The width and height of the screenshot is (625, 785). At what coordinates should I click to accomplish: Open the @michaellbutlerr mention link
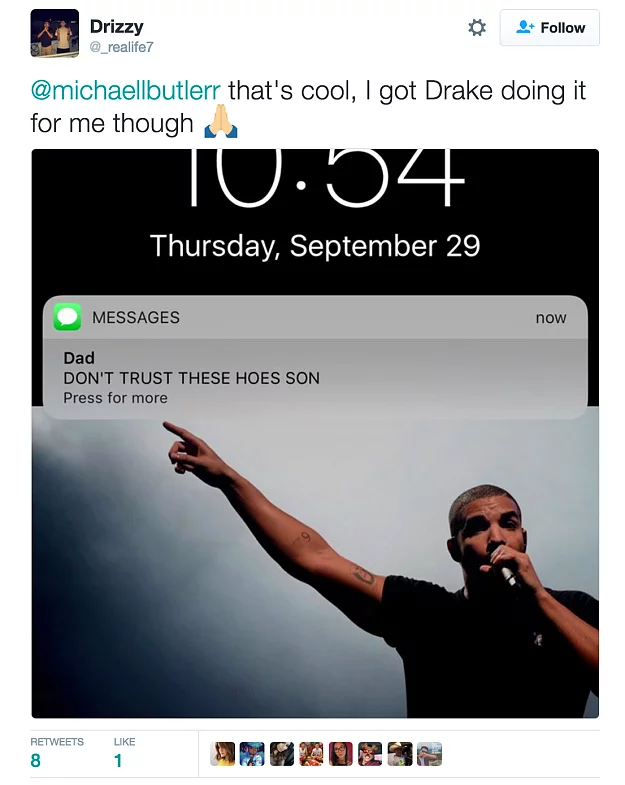(125, 91)
